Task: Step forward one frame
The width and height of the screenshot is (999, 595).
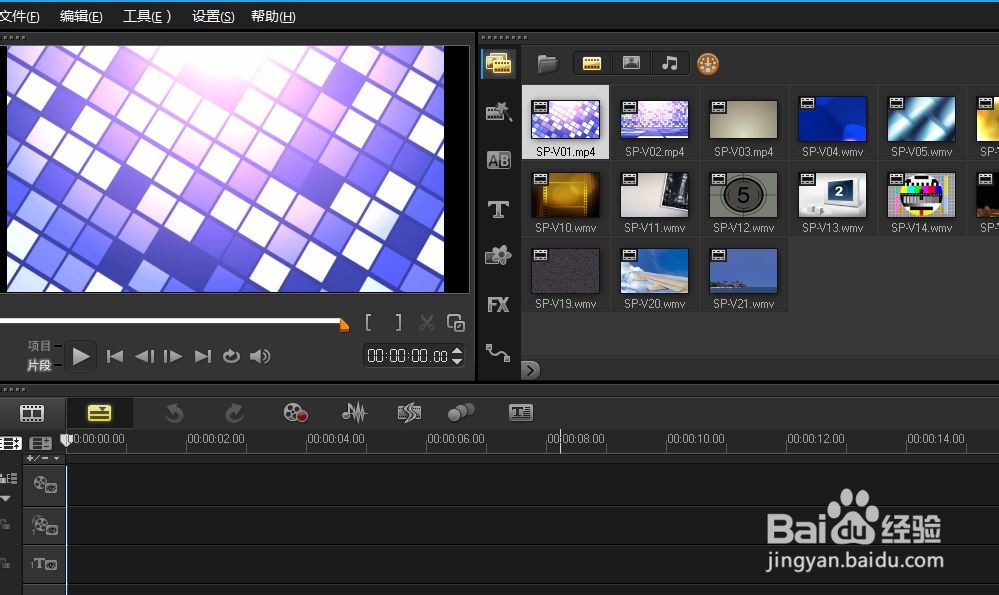Action: pos(173,356)
